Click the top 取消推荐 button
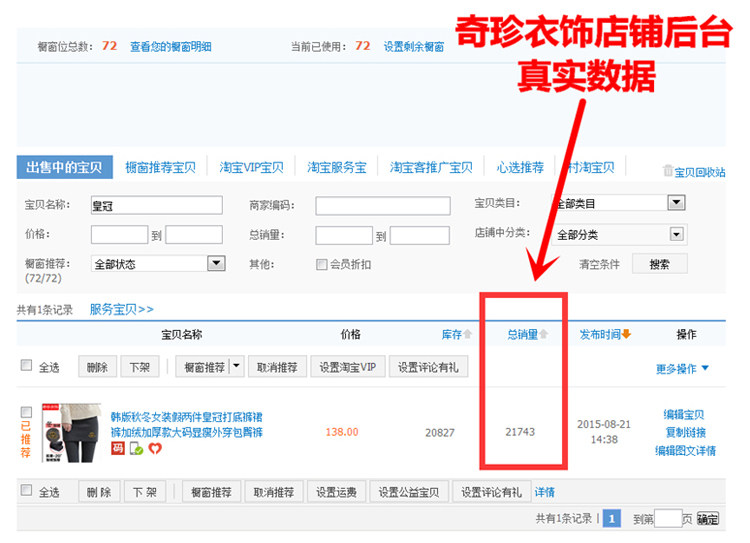This screenshot has width=750, height=543. click(x=277, y=367)
